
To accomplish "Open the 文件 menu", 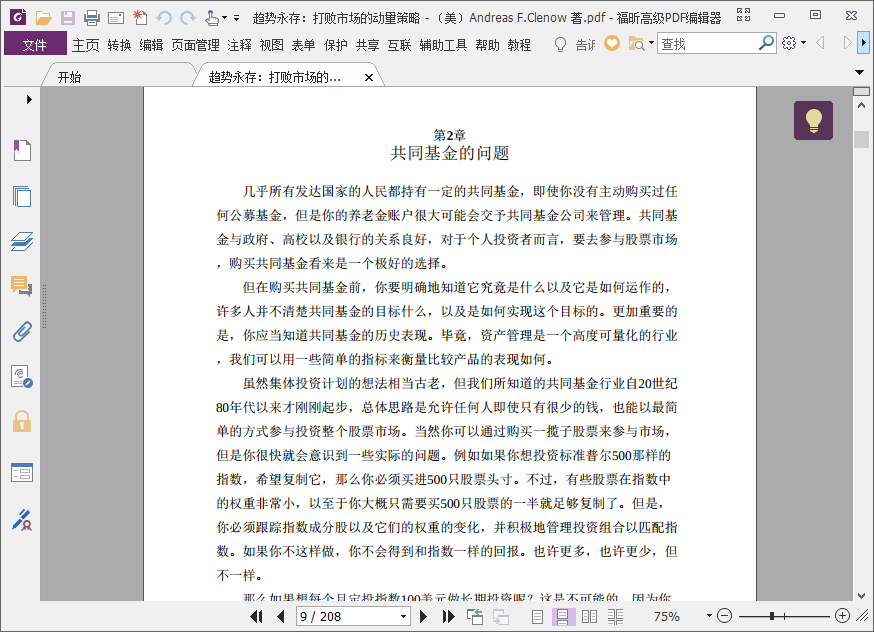I will (35, 45).
